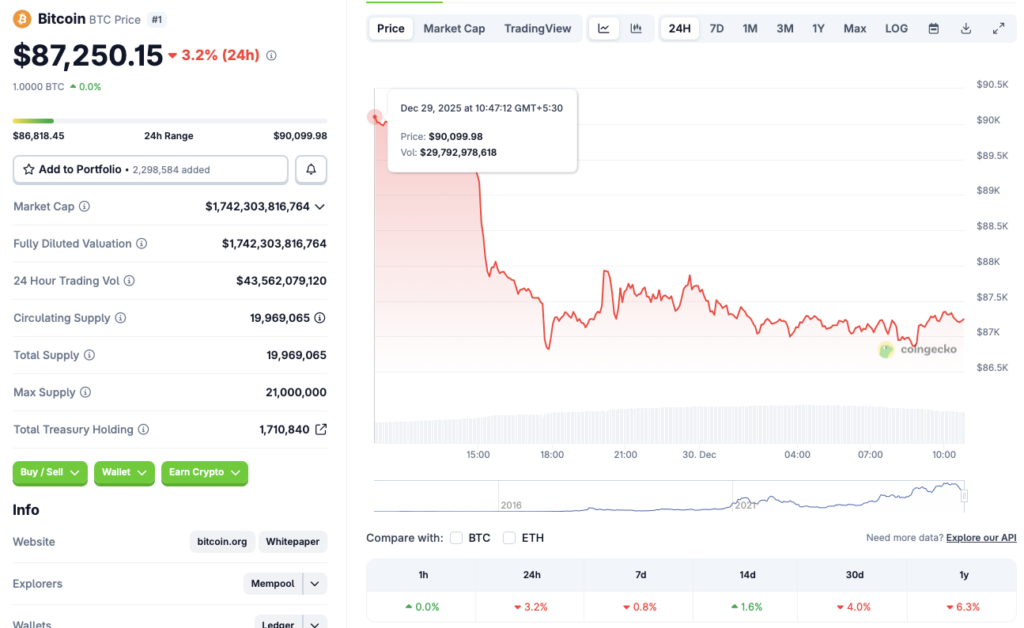Click the Bitcoin logo icon
Screen dimensions: 1024x628
[20, 18]
